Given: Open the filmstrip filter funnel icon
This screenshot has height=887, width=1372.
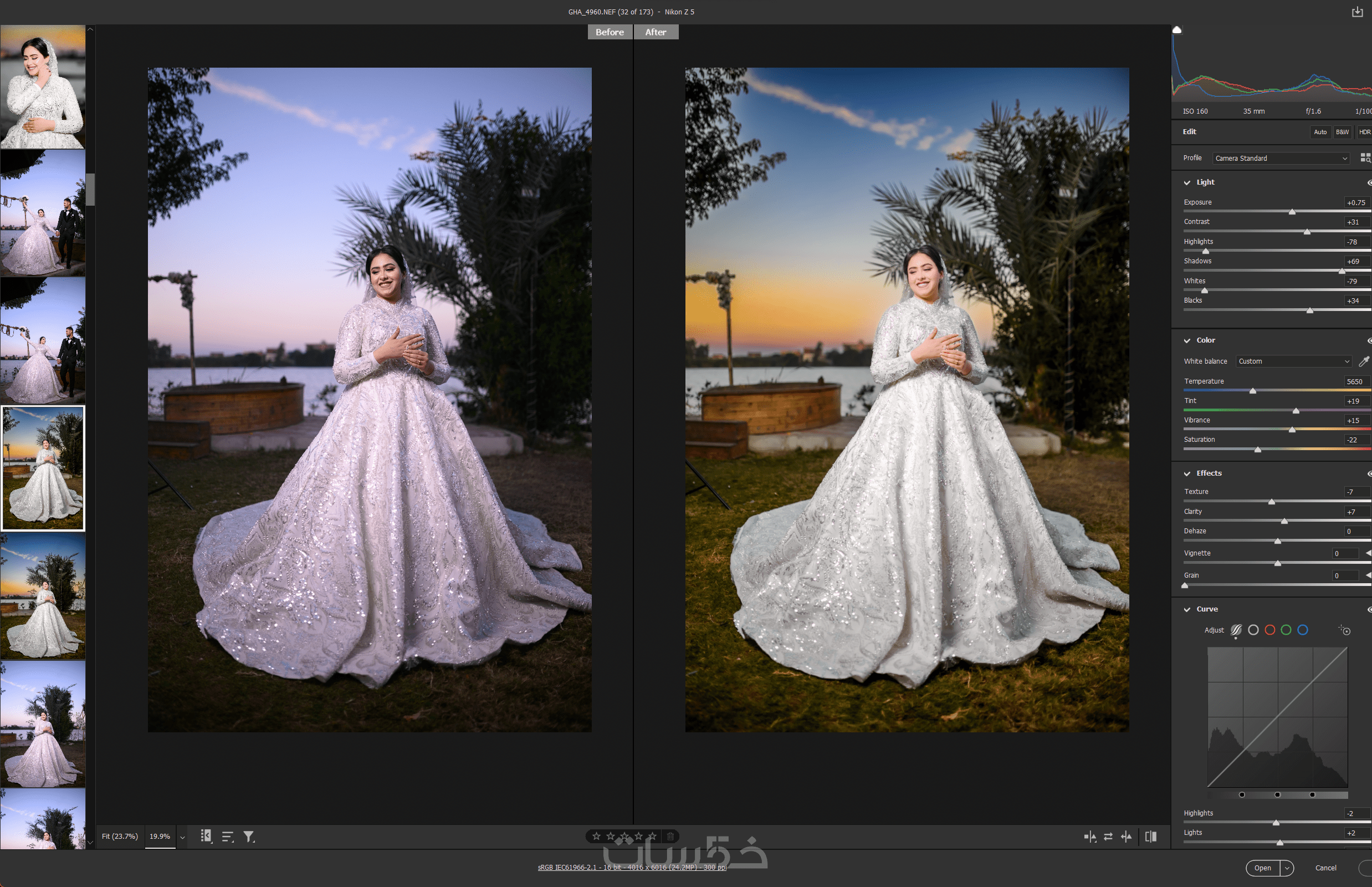Looking at the screenshot, I should click(249, 837).
